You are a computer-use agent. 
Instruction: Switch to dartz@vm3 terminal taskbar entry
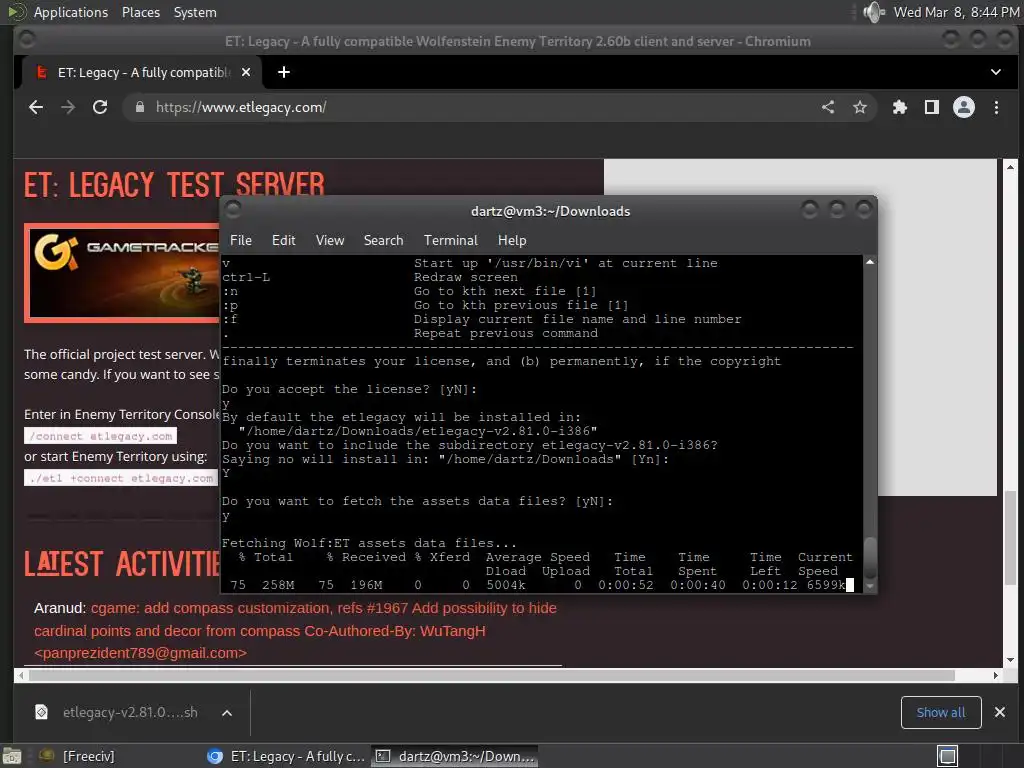click(x=455, y=756)
